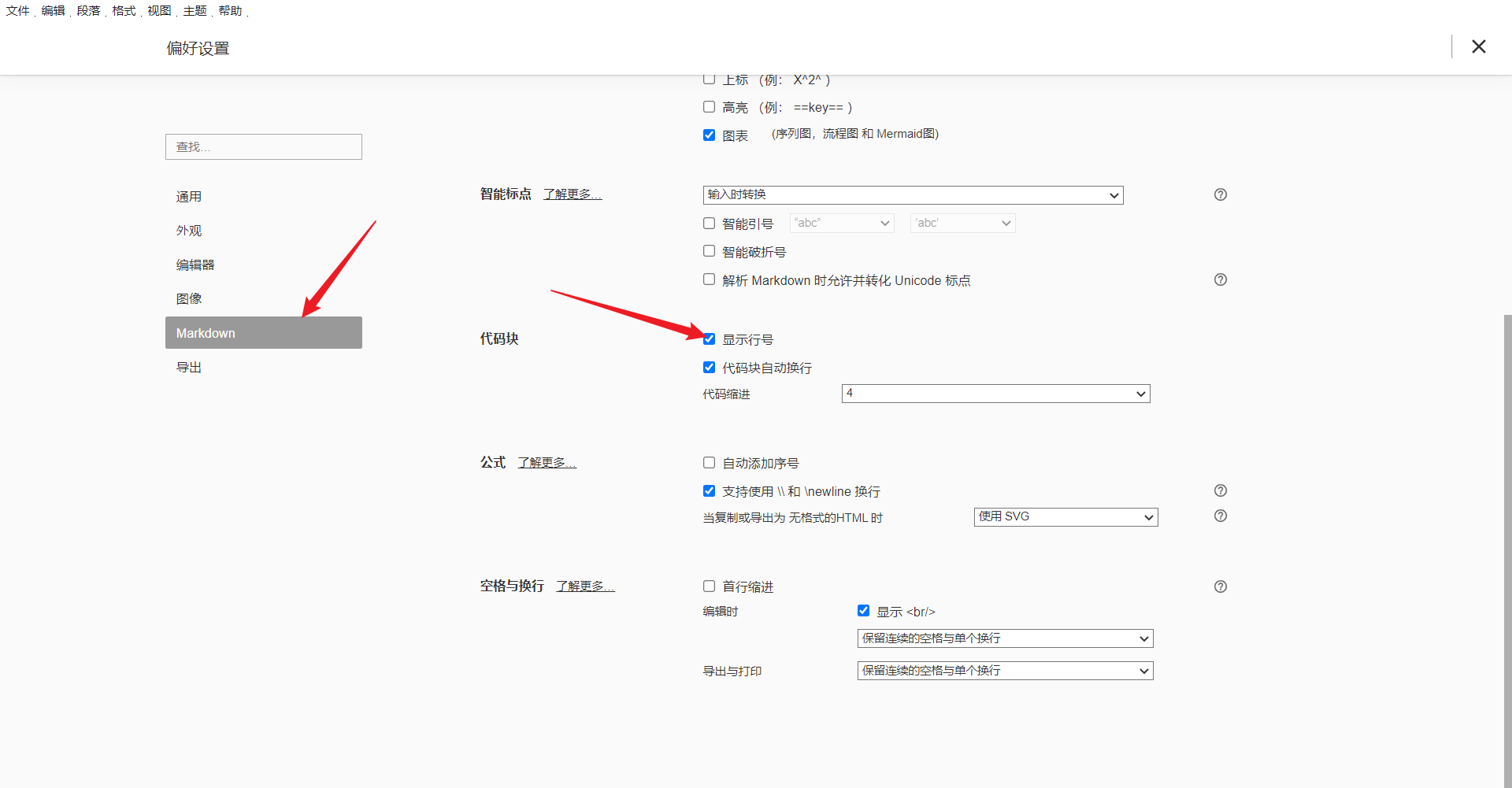Open the 视图 menu
This screenshot has width=1512, height=788.
coord(159,11)
